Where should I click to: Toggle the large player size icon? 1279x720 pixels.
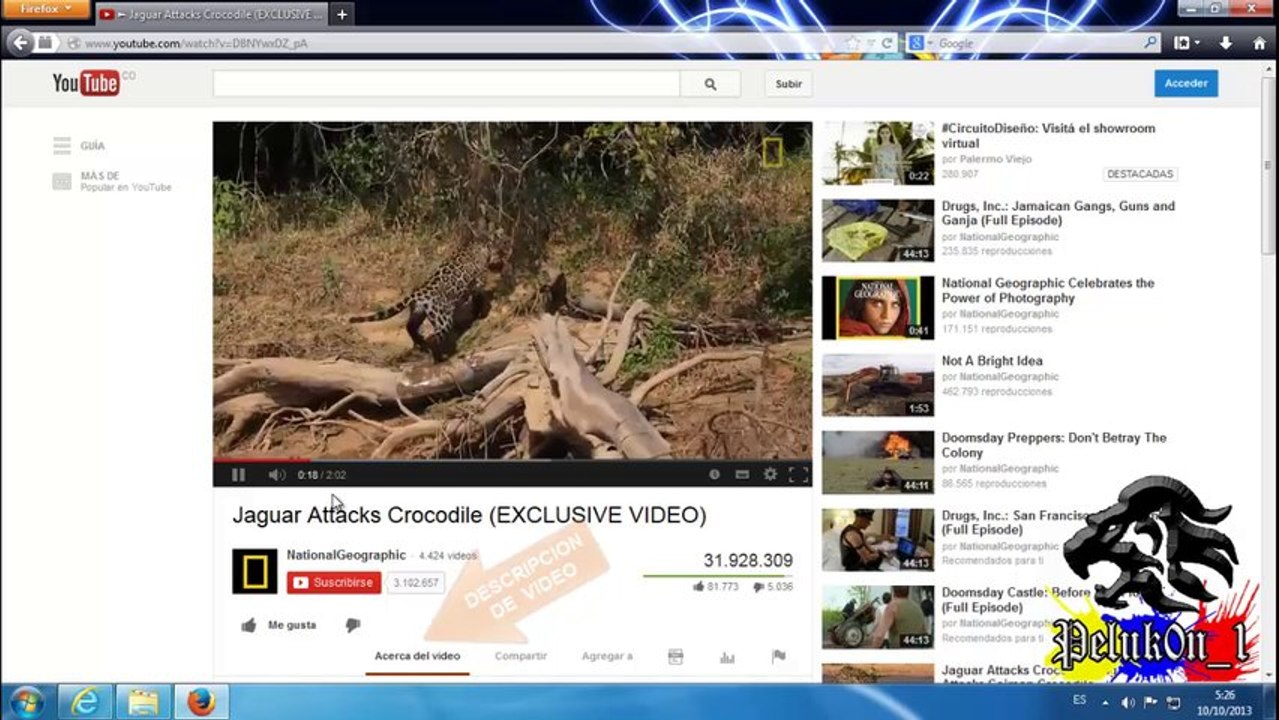pos(742,474)
